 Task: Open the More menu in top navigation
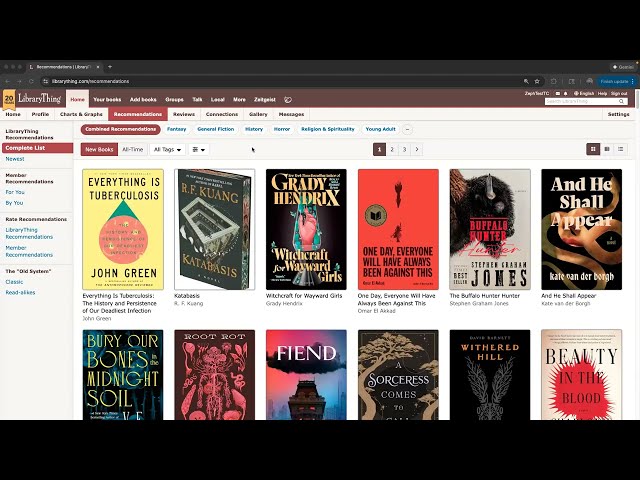tap(239, 100)
